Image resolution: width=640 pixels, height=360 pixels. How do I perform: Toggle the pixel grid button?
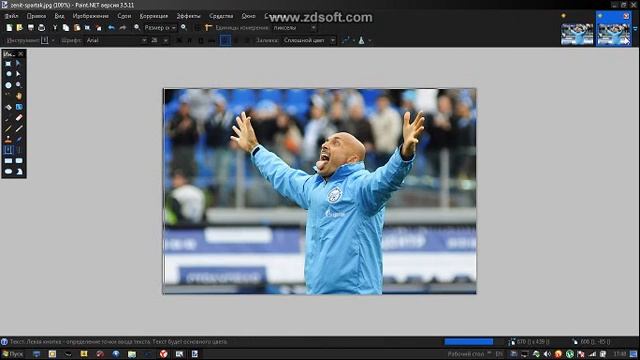pyautogui.click(x=198, y=28)
